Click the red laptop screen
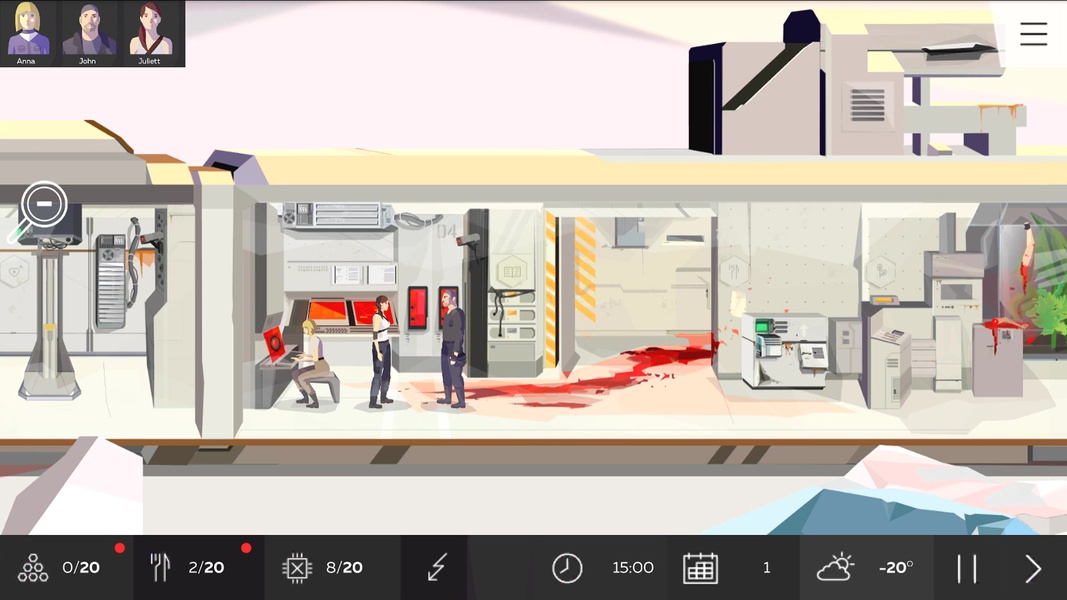1067x600 pixels. coord(274,344)
